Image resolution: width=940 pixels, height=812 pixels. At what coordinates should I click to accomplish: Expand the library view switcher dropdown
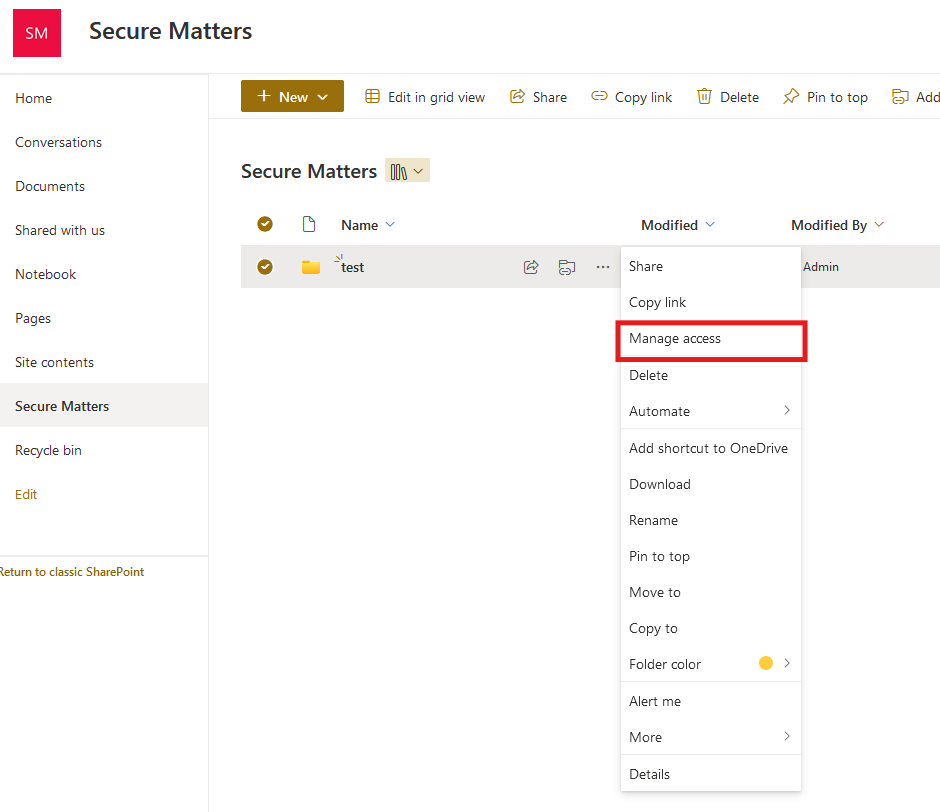407,171
